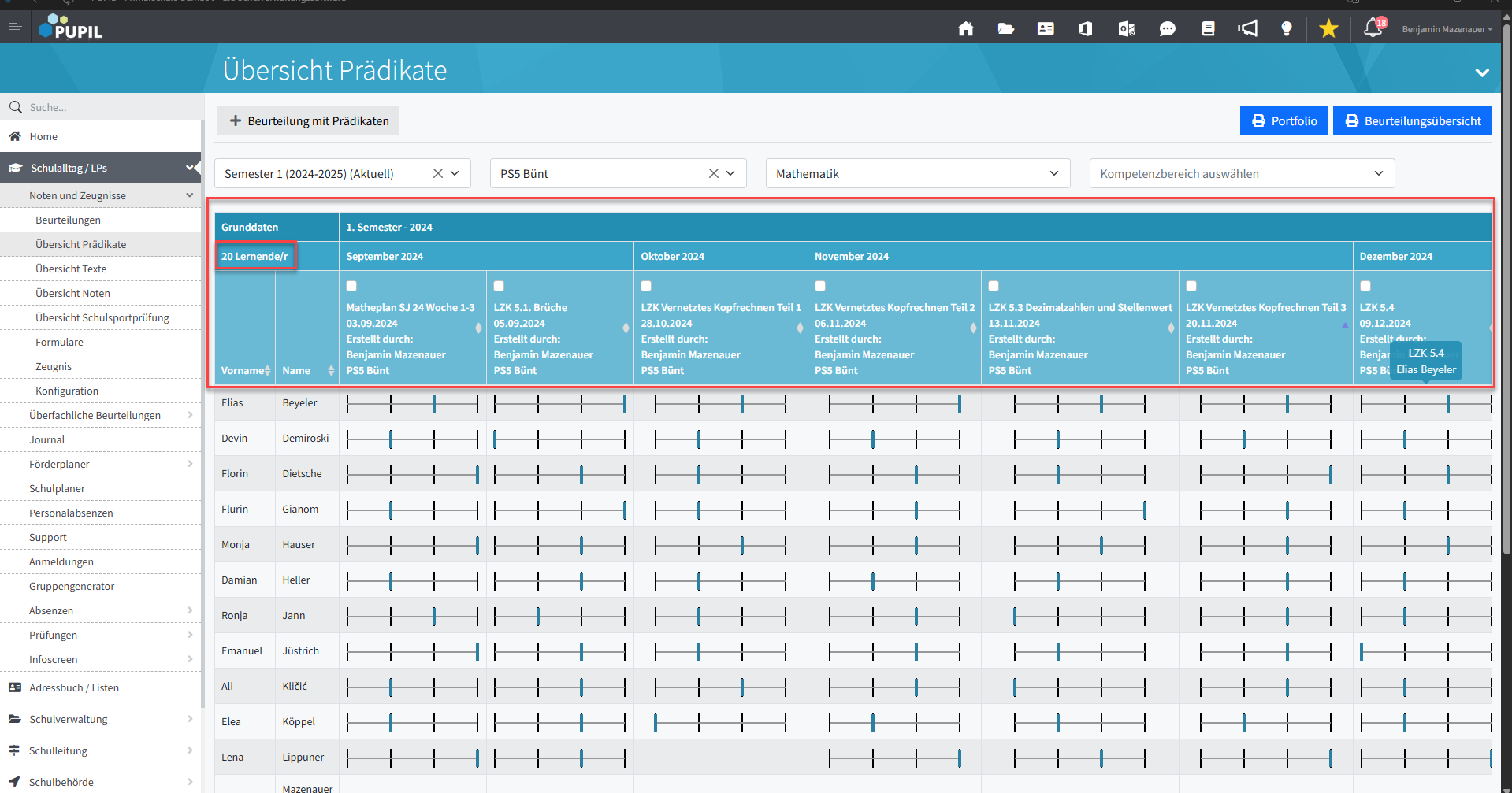The image size is (1512, 793).
Task: Open the notifications bell with 18 alerts
Action: (x=1373, y=28)
